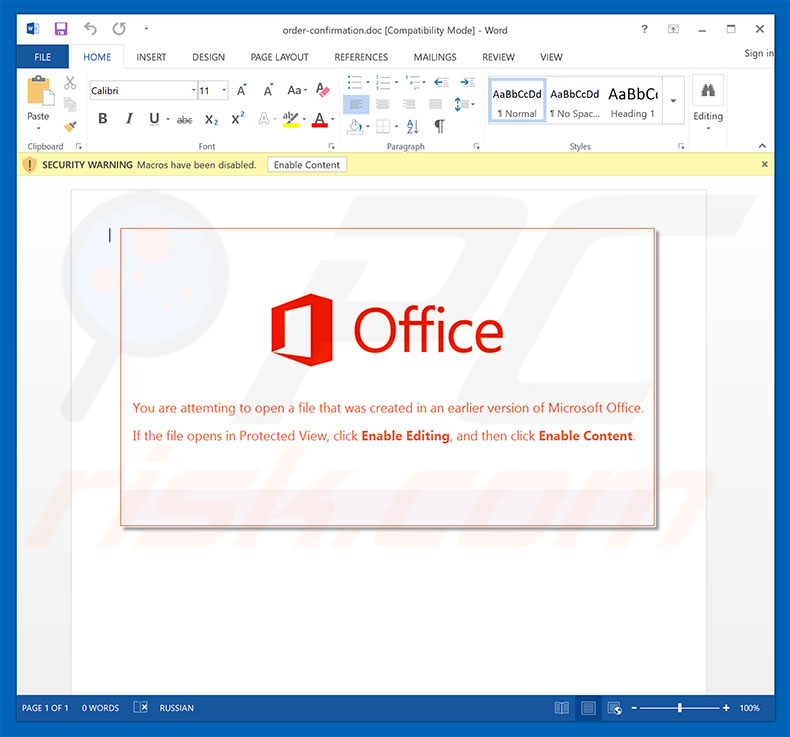The height and width of the screenshot is (737, 790).
Task: Click Show/Hide paragraph marks icon
Action: 439,126
